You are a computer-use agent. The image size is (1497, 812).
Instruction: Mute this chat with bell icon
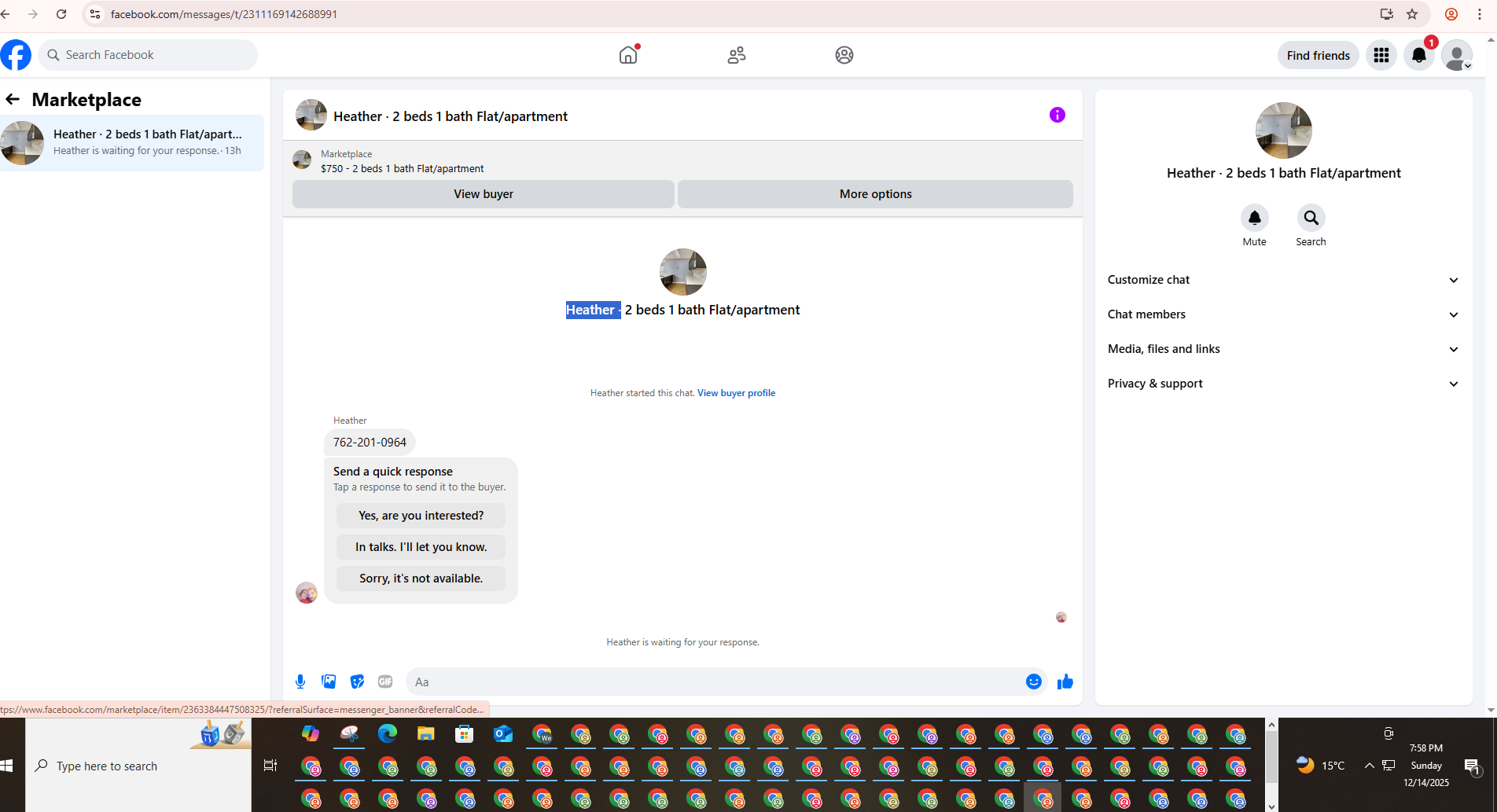point(1255,218)
